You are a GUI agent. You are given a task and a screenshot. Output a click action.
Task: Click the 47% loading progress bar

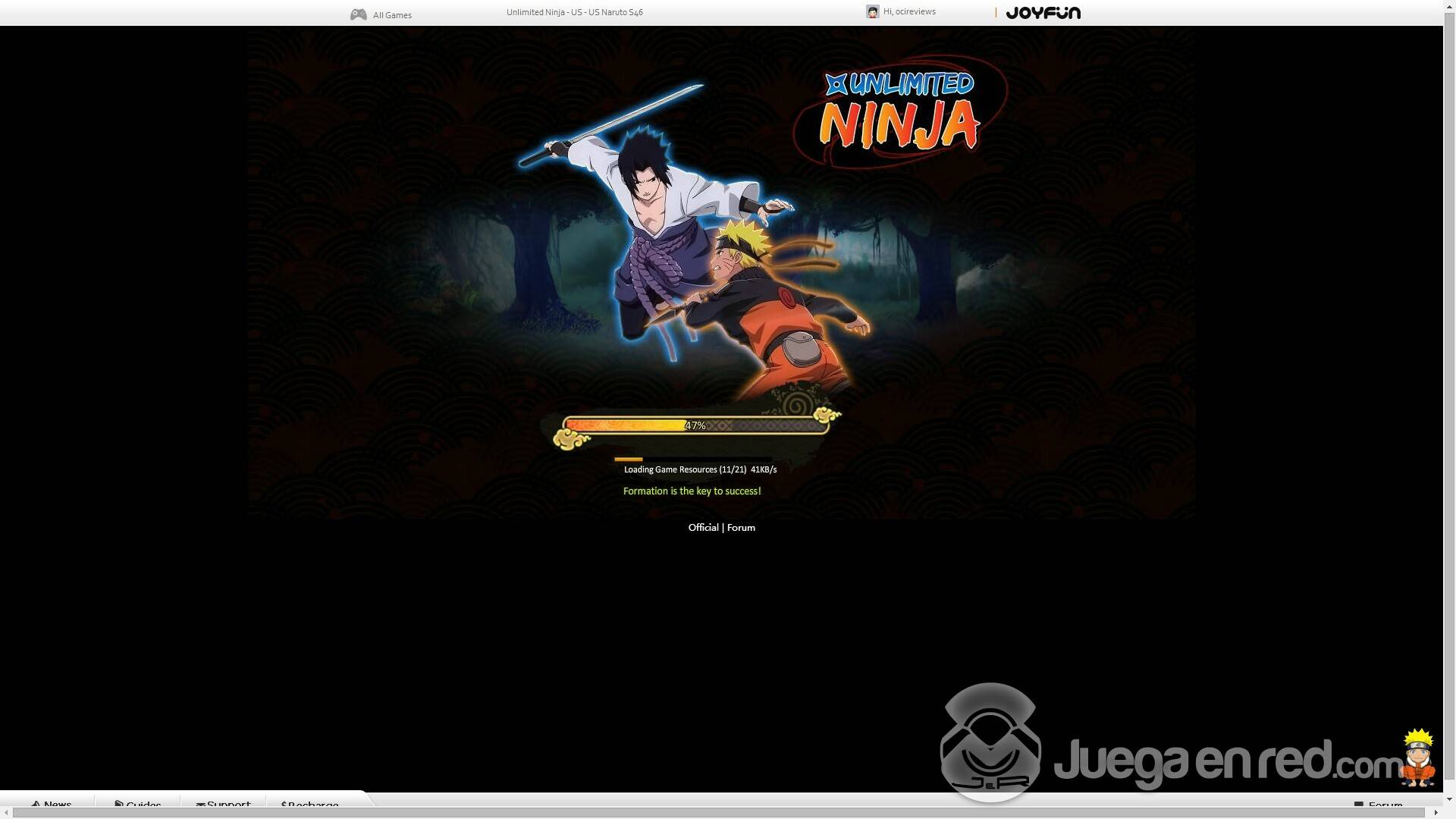695,425
